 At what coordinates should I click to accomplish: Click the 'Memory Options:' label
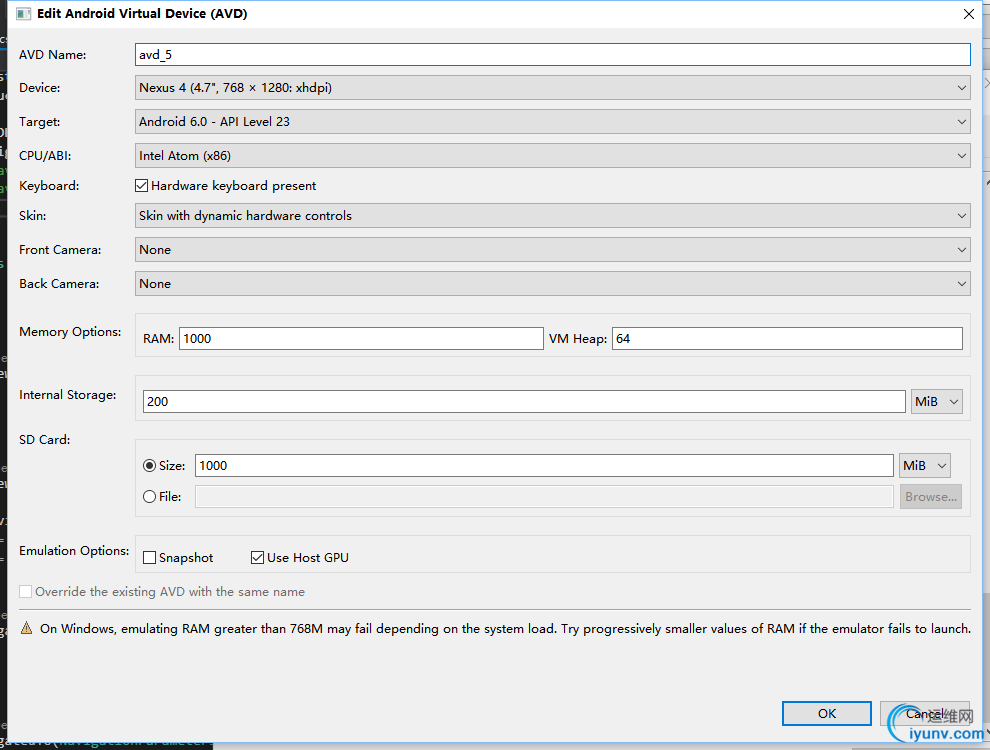(x=70, y=331)
